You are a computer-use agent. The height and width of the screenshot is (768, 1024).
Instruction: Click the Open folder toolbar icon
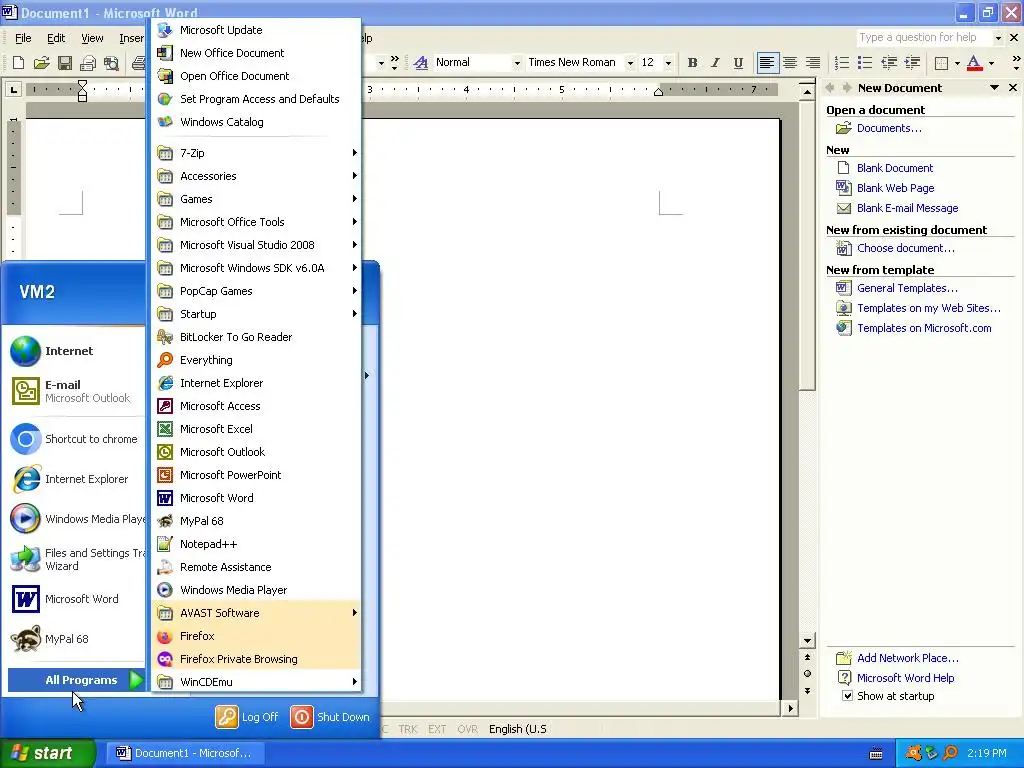pyautogui.click(x=41, y=63)
